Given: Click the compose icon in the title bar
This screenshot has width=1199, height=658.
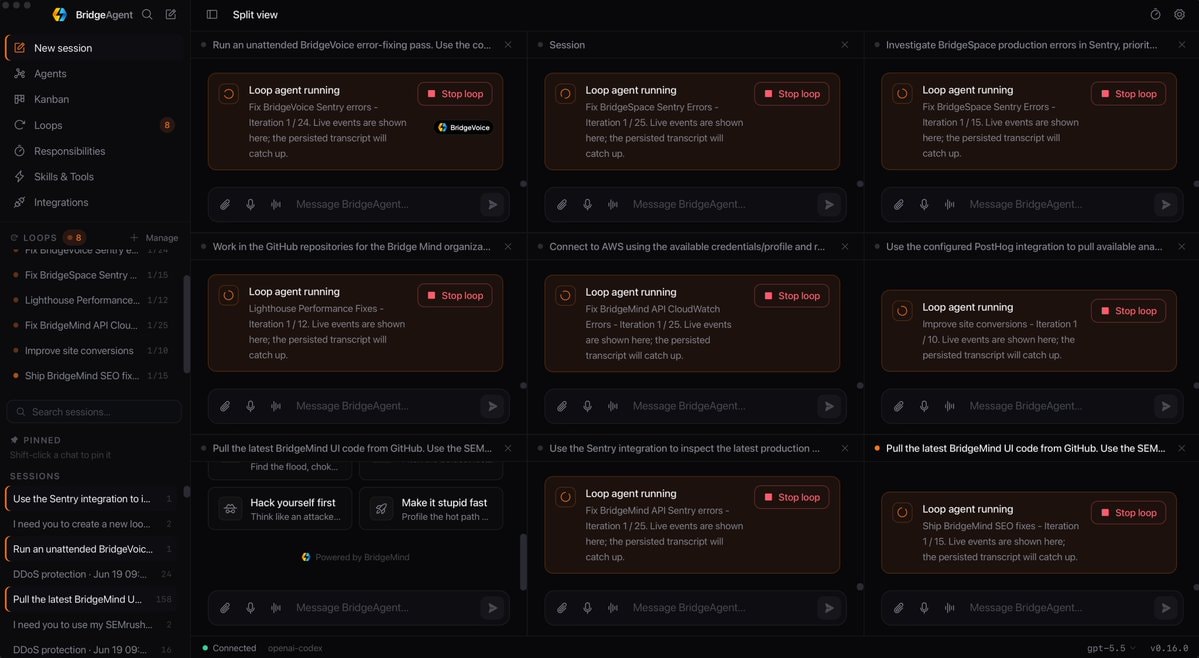Looking at the screenshot, I should coord(171,15).
